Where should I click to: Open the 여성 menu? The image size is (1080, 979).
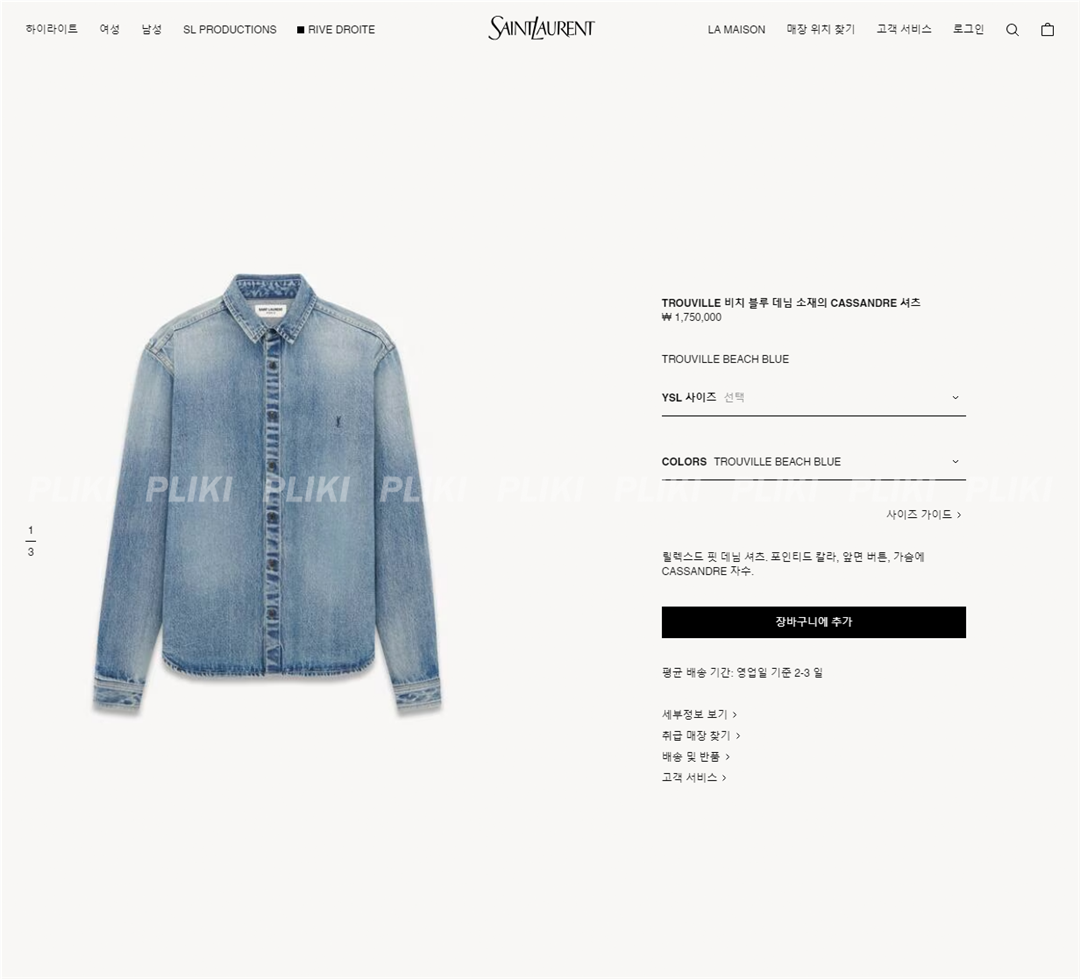pyautogui.click(x=110, y=29)
